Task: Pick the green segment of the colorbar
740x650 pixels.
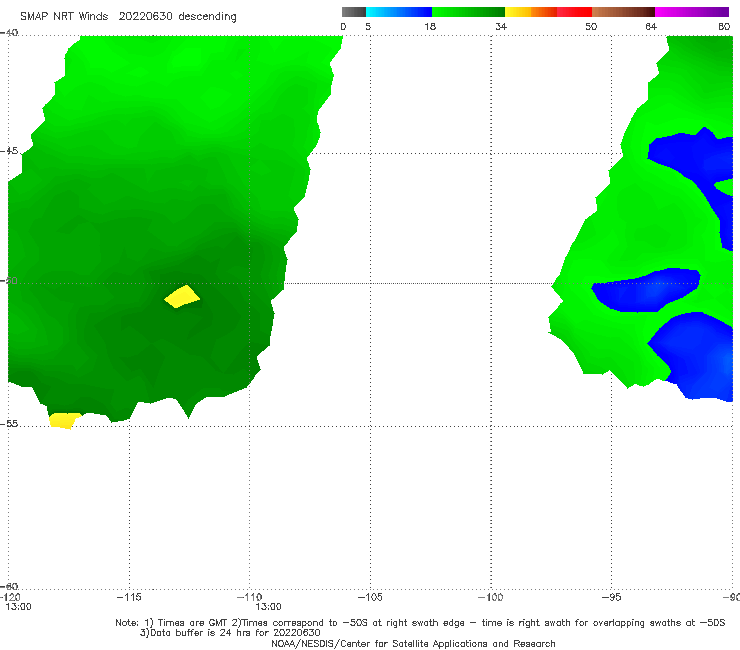Action: (468, 12)
